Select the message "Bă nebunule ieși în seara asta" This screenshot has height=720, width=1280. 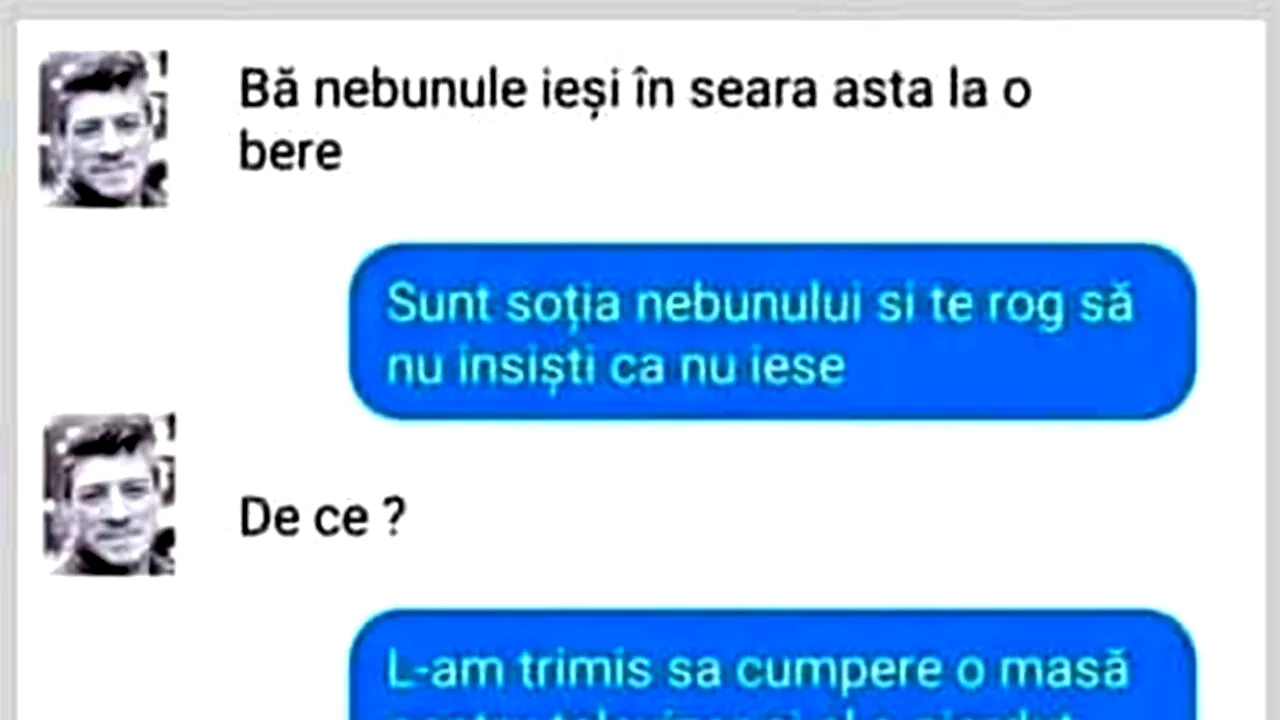635,121
